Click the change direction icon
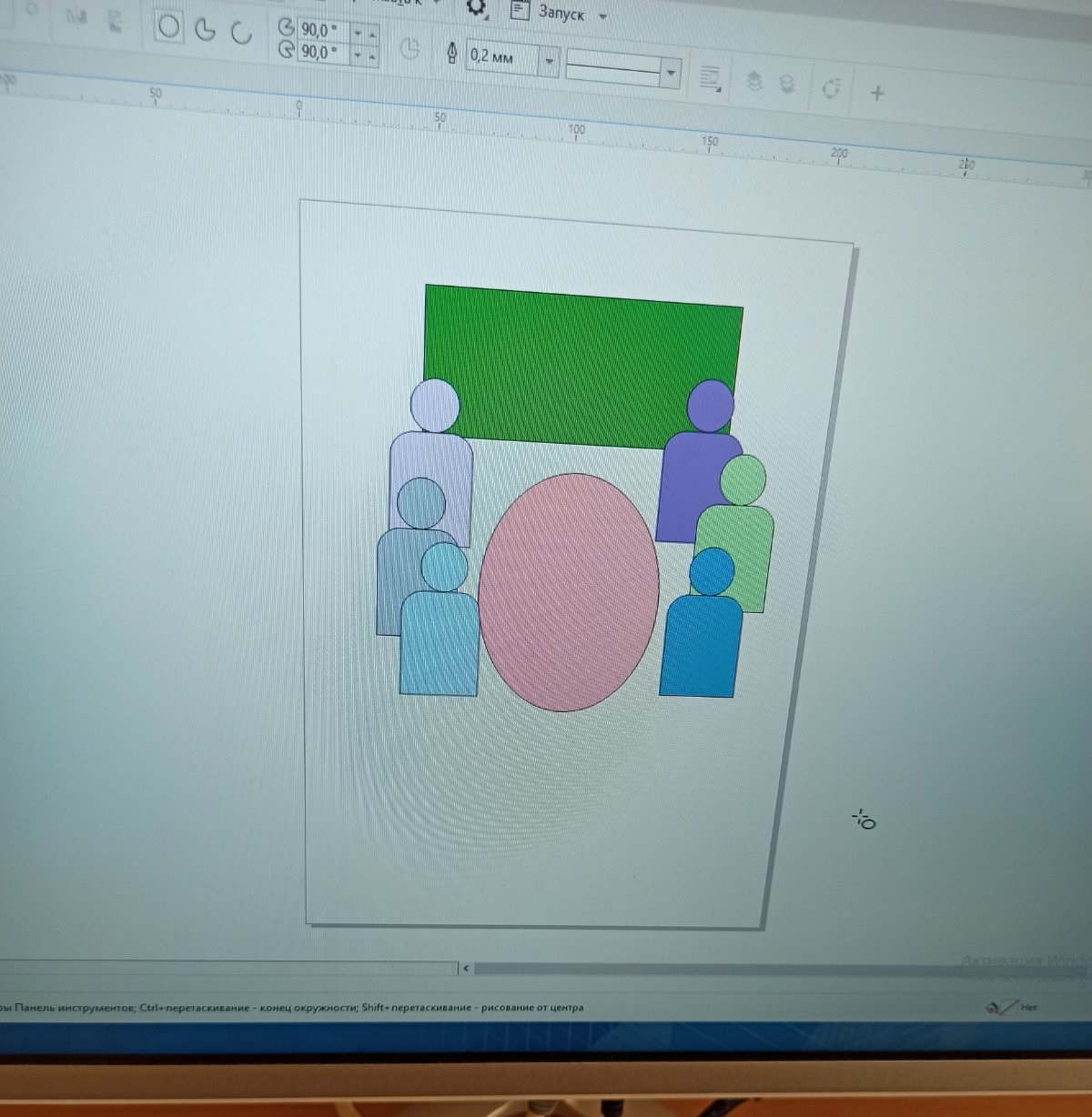The image size is (1092, 1117). pos(409,49)
